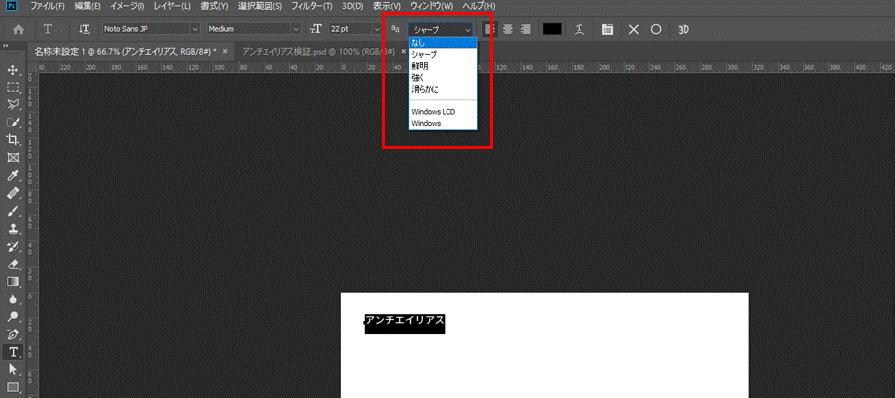
Task: Open the warped text dialog
Action: (579, 29)
